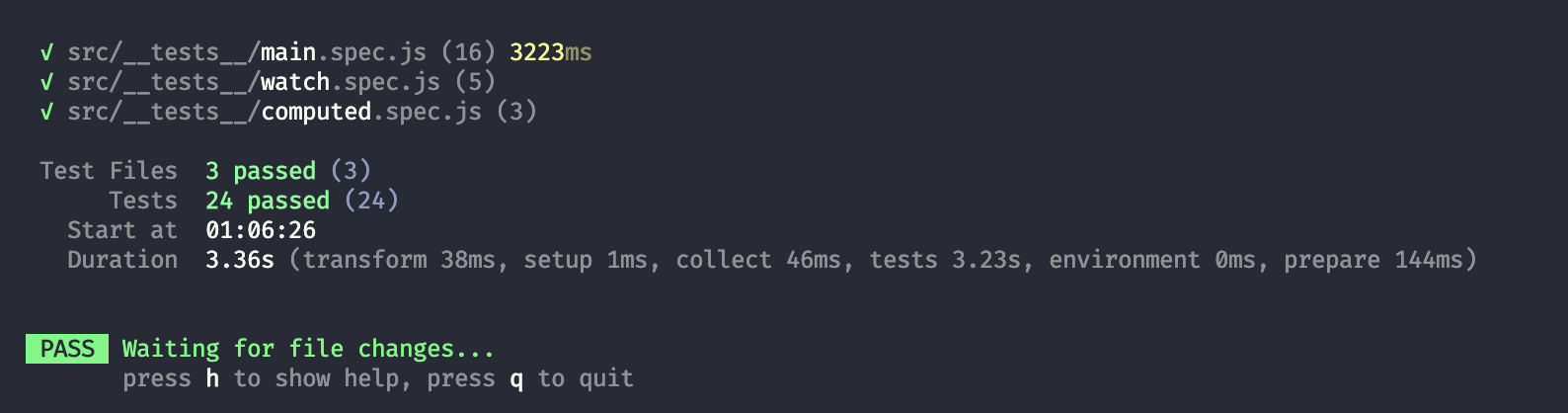
Task: Click the checkmark beside computed.spec.js
Action: pyautogui.click(x=46, y=112)
